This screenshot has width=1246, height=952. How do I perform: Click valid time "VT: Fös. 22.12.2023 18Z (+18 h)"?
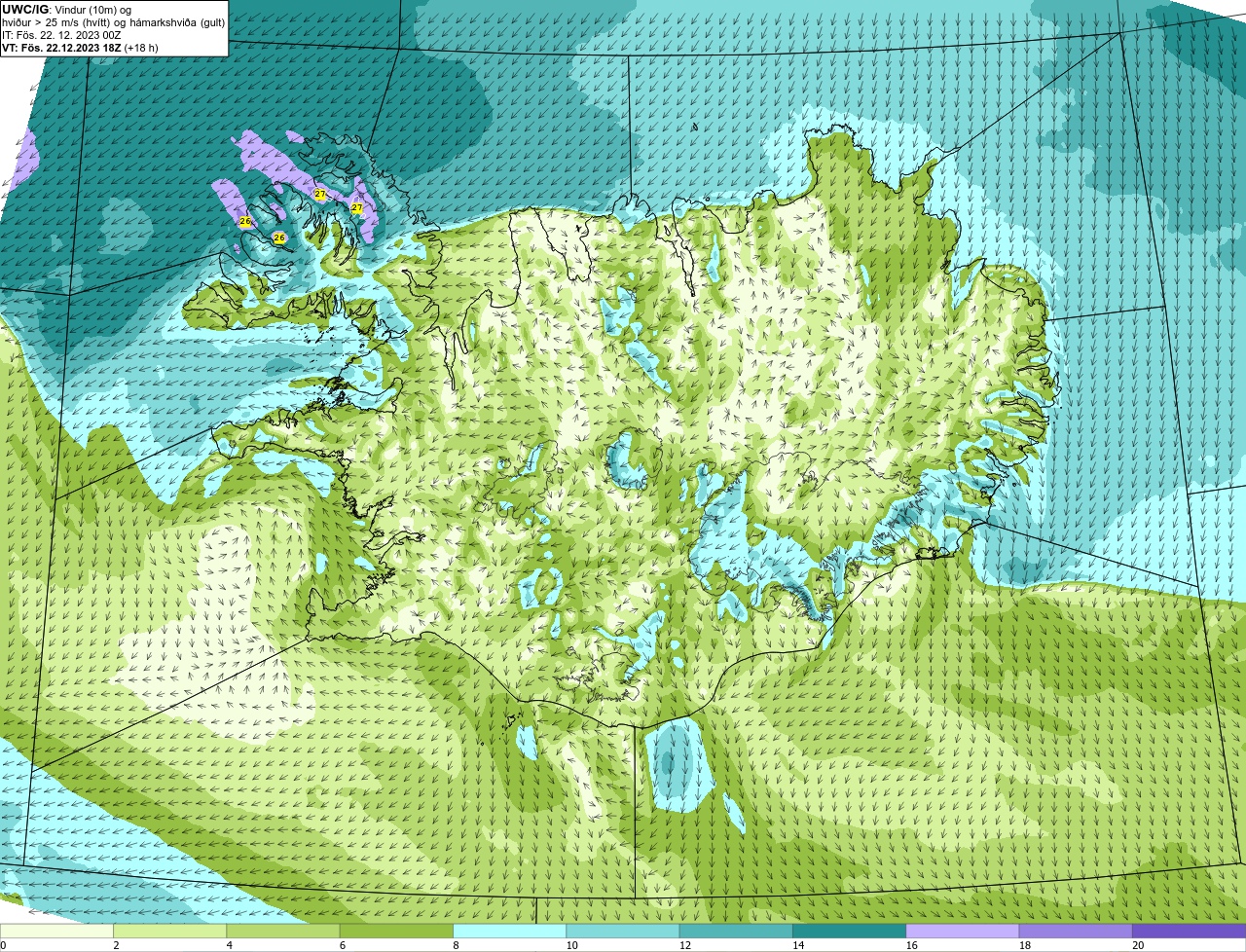tap(80, 48)
